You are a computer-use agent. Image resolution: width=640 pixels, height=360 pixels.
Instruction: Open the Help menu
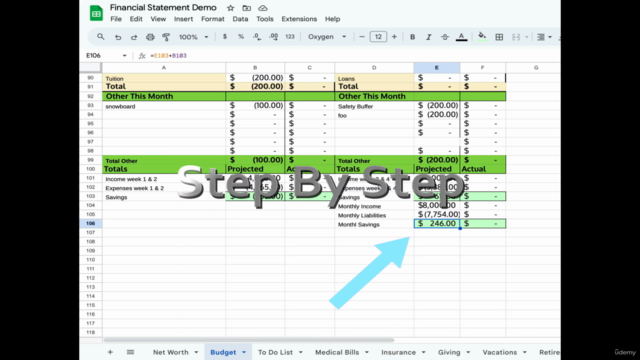pos(332,19)
